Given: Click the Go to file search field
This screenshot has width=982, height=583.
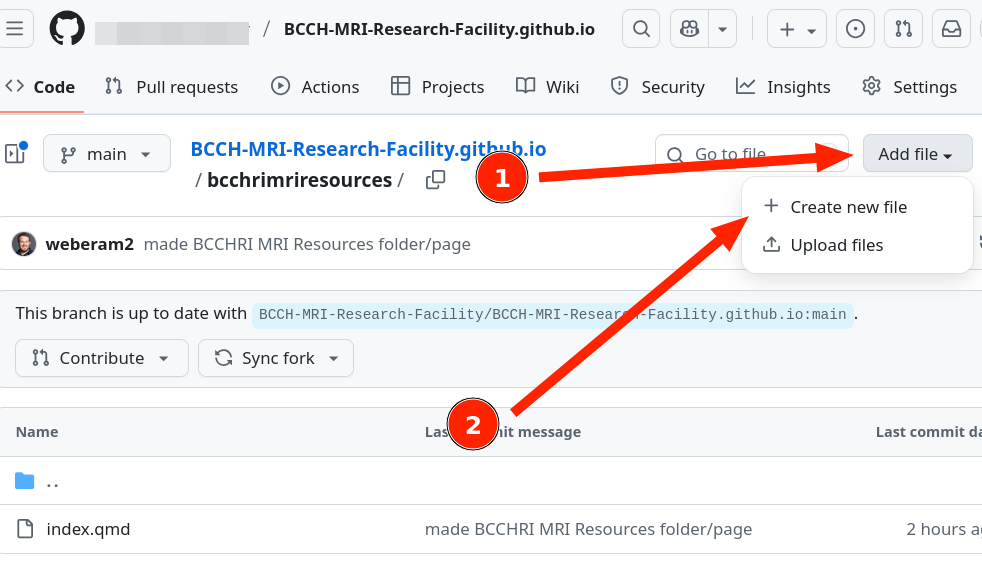Looking at the screenshot, I should [x=750, y=154].
